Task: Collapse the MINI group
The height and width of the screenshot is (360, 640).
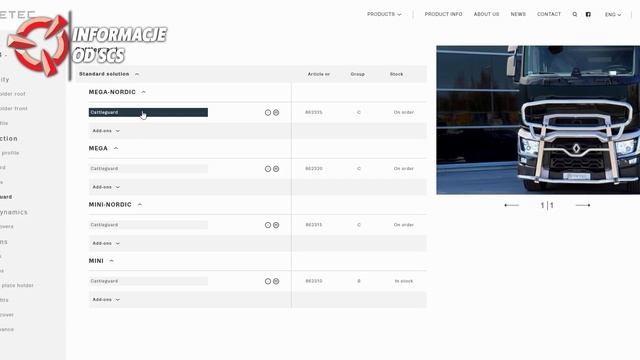Action: coord(101,261)
